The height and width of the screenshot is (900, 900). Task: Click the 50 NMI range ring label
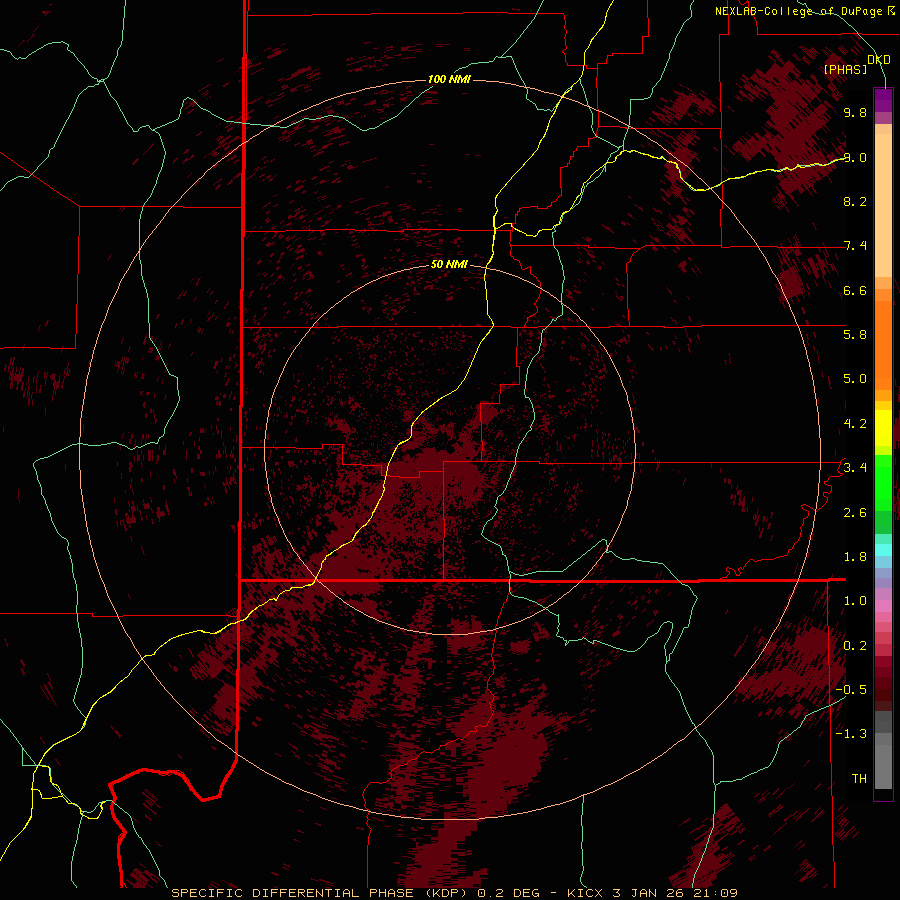[449, 264]
